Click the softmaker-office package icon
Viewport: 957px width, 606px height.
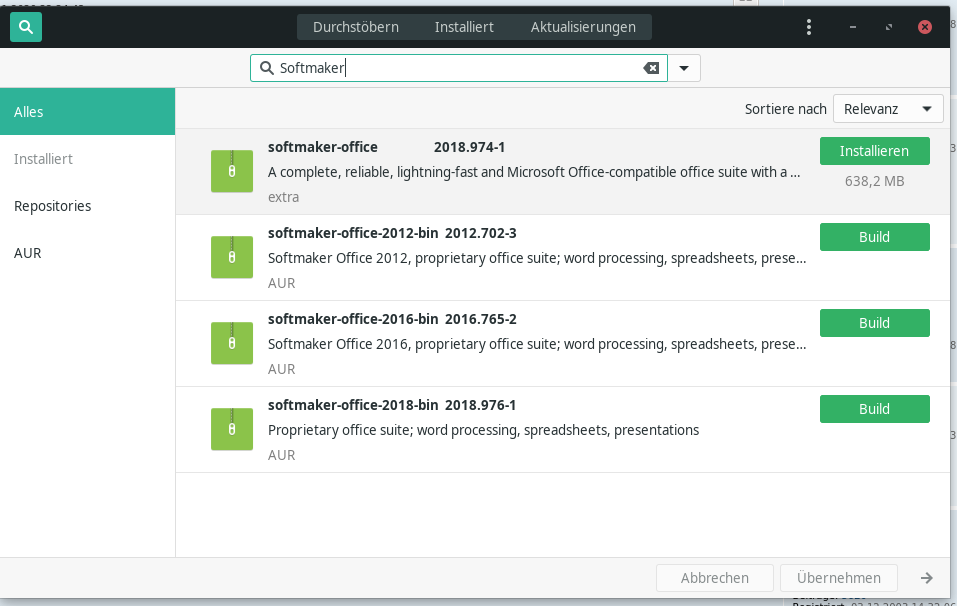[232, 171]
